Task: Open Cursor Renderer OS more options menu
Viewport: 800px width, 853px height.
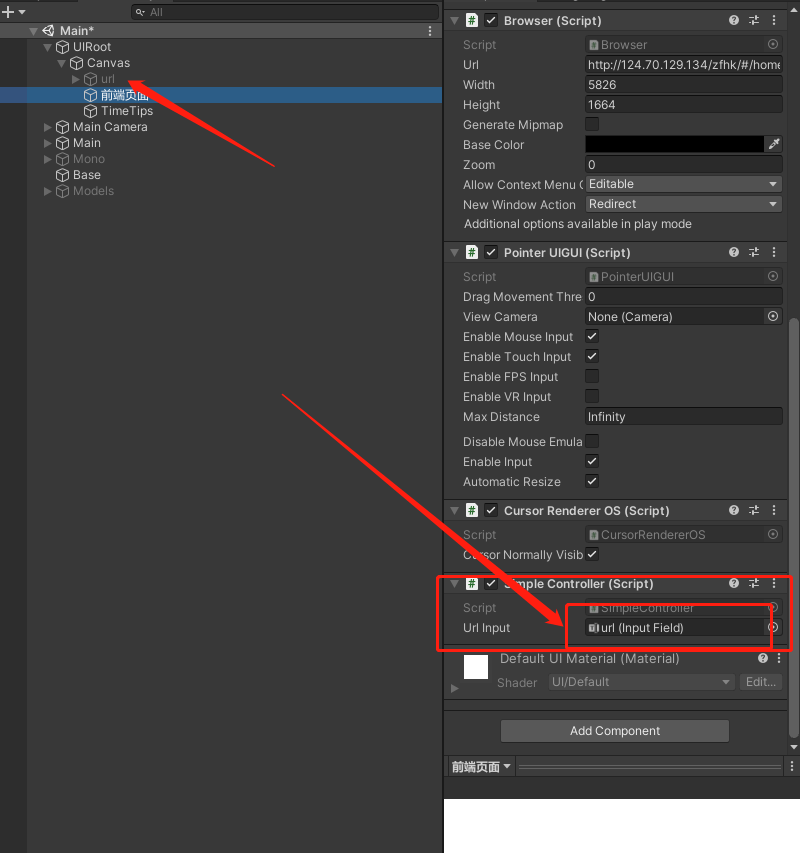Action: pyautogui.click(x=773, y=510)
